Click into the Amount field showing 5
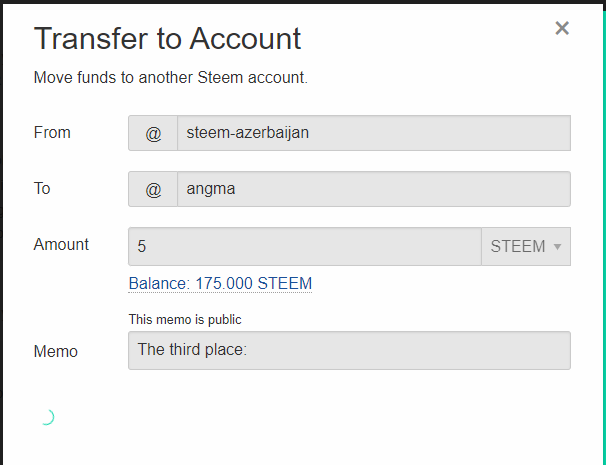The height and width of the screenshot is (465, 606). click(x=304, y=247)
